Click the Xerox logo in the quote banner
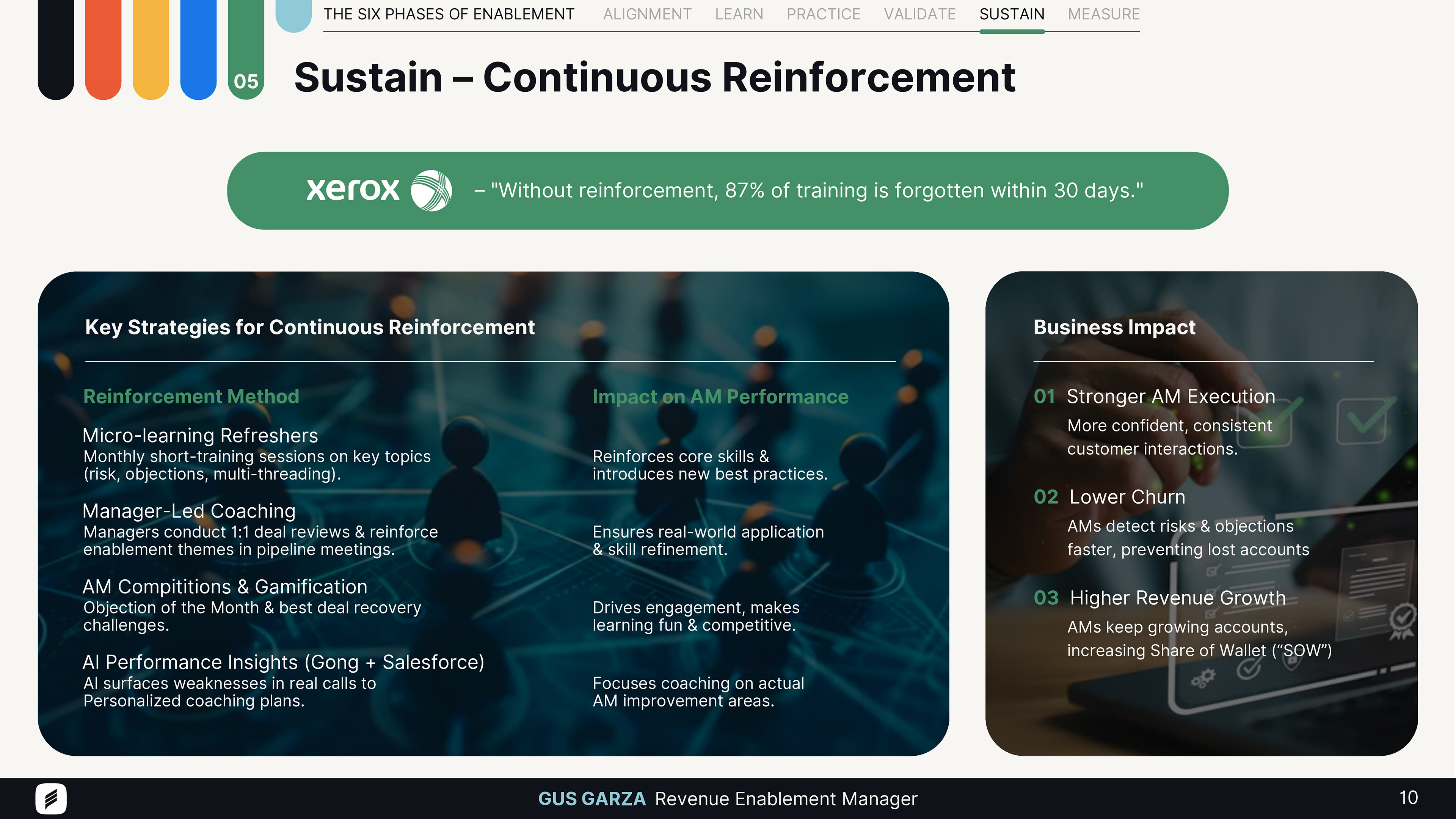This screenshot has height=819, width=1456. tap(379, 190)
